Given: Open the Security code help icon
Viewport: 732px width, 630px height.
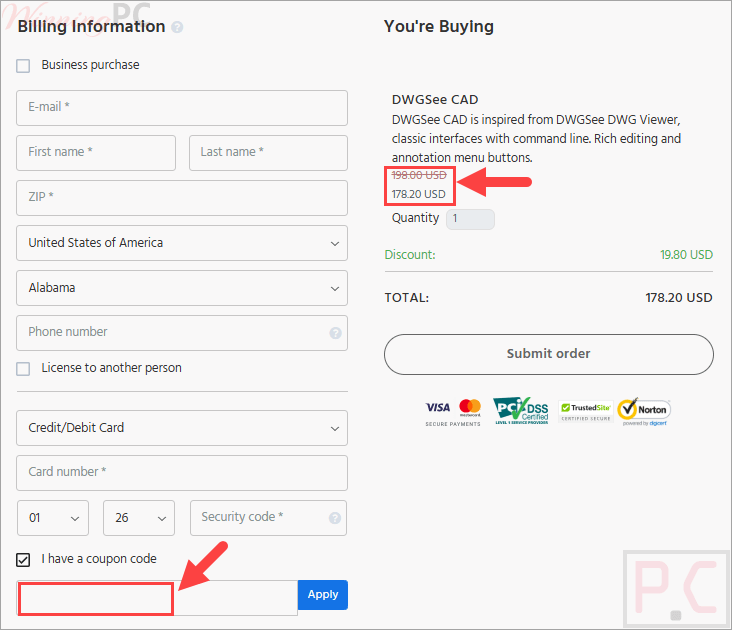Looking at the screenshot, I should [x=335, y=518].
